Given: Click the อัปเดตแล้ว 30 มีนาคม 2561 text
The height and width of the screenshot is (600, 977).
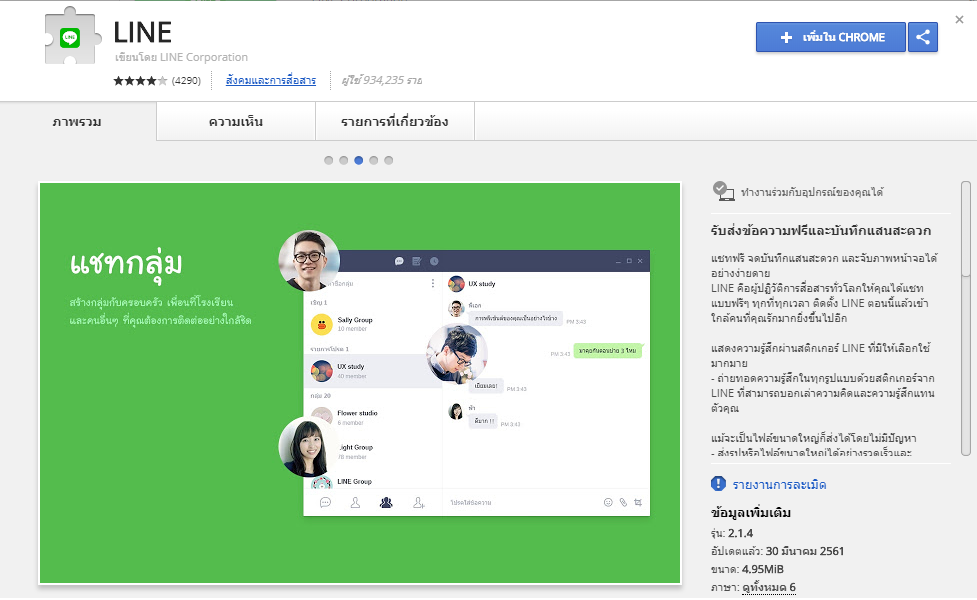Looking at the screenshot, I should click(777, 551).
